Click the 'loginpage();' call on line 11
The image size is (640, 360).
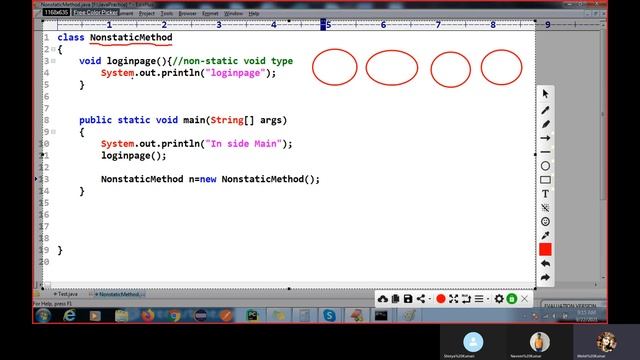tap(134, 156)
